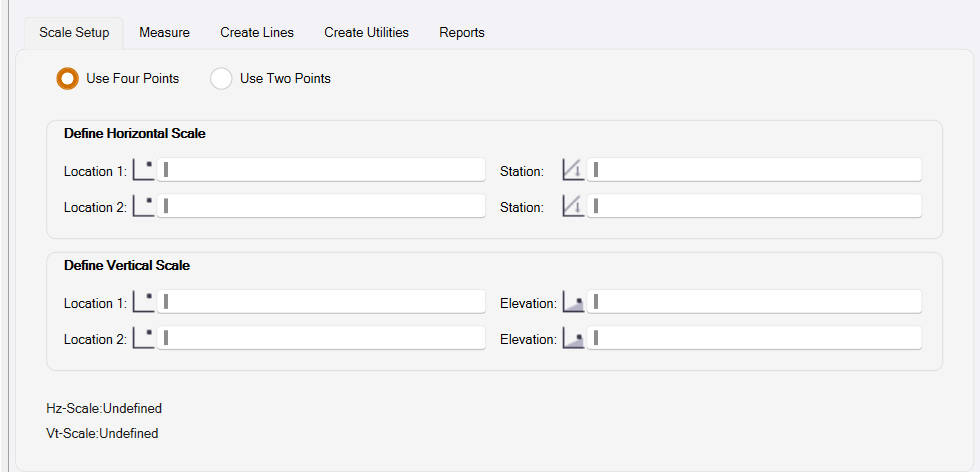Click pick-point icon for horizontal Location 1

[144, 170]
